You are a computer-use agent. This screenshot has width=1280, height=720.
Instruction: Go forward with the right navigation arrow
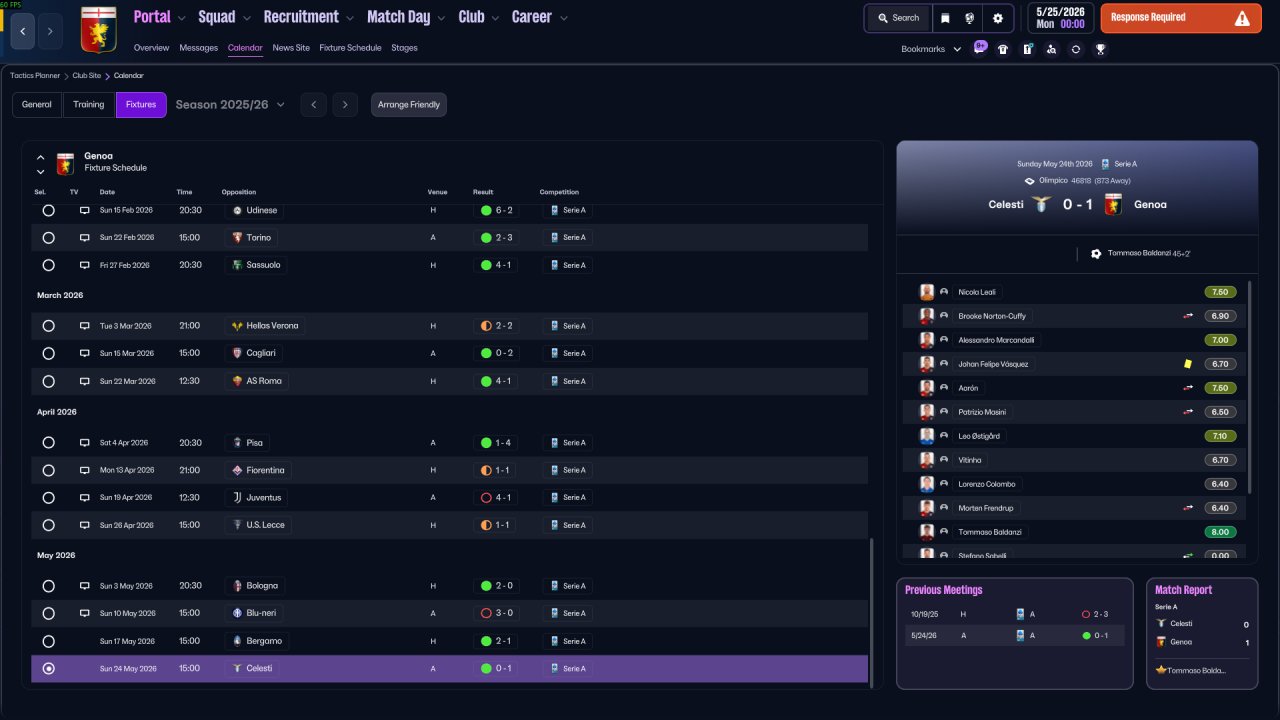(x=50, y=32)
